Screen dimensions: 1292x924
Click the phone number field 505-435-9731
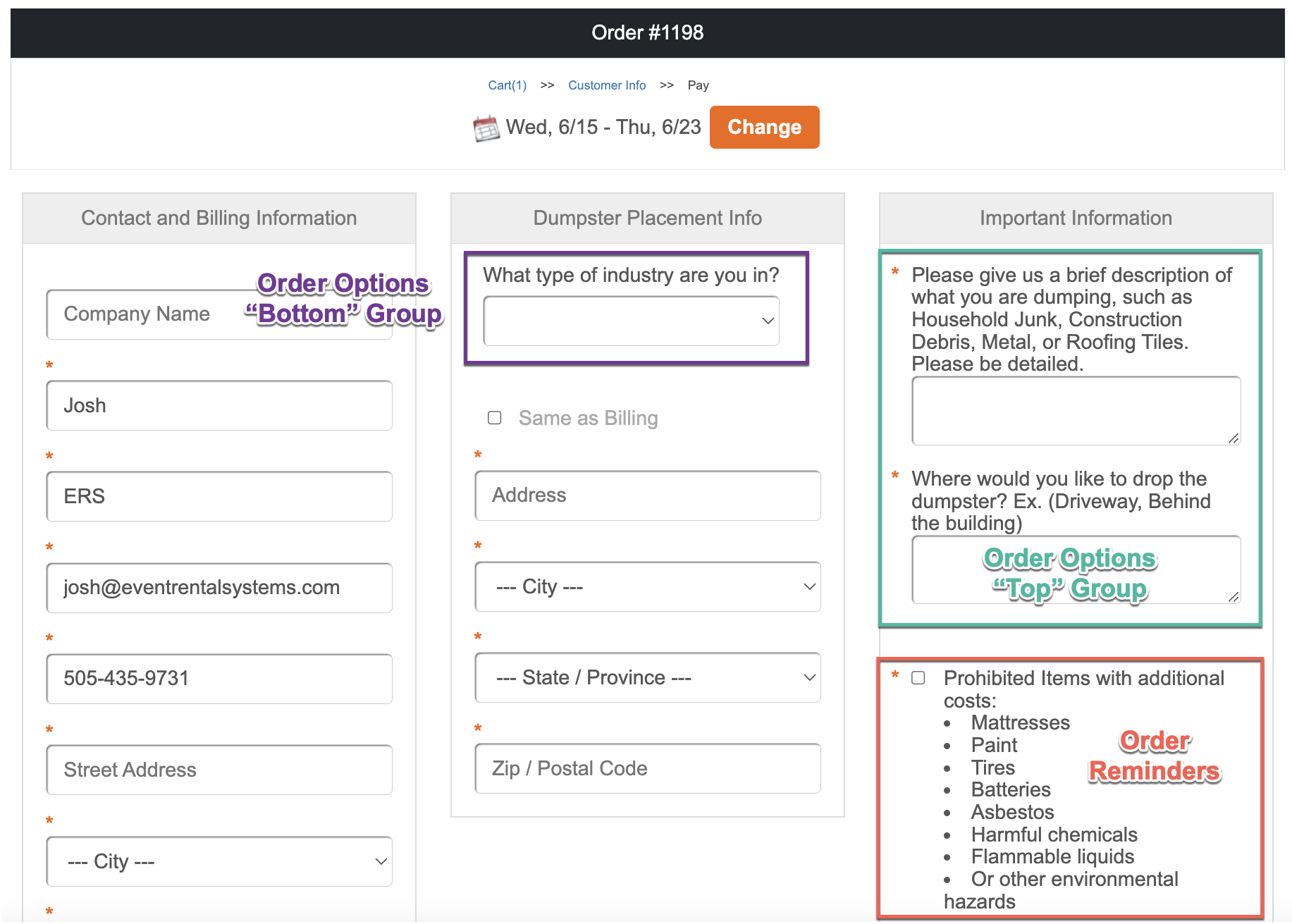click(x=219, y=679)
